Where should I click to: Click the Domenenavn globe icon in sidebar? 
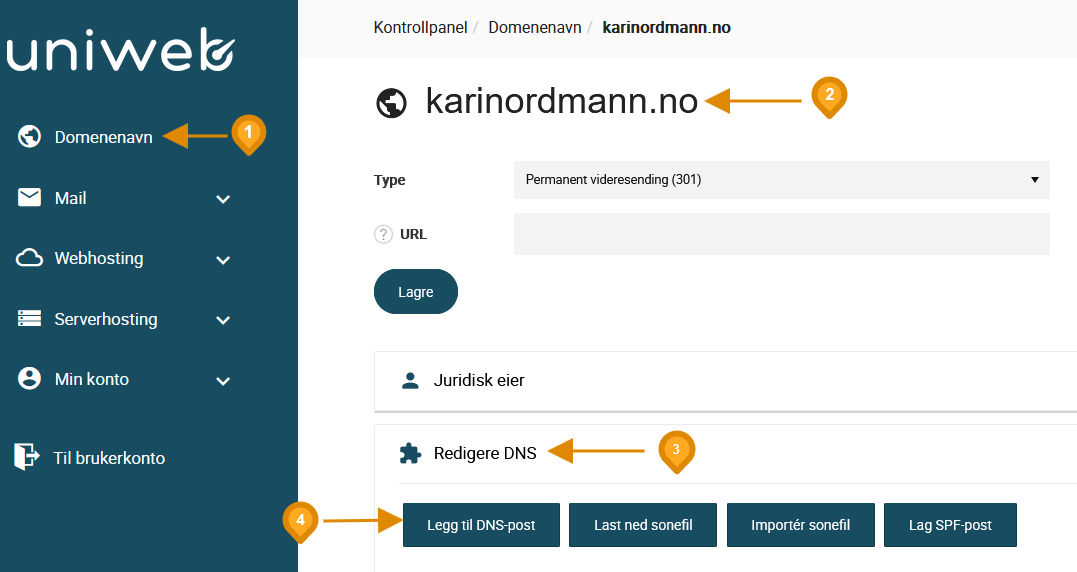[x=30, y=137]
